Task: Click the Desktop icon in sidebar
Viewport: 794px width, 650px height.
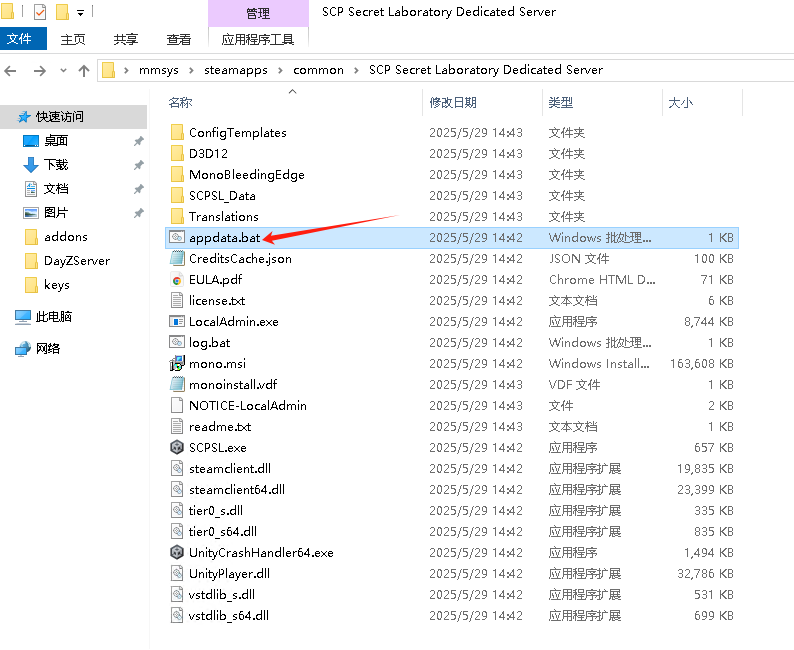Action: [x=31, y=141]
